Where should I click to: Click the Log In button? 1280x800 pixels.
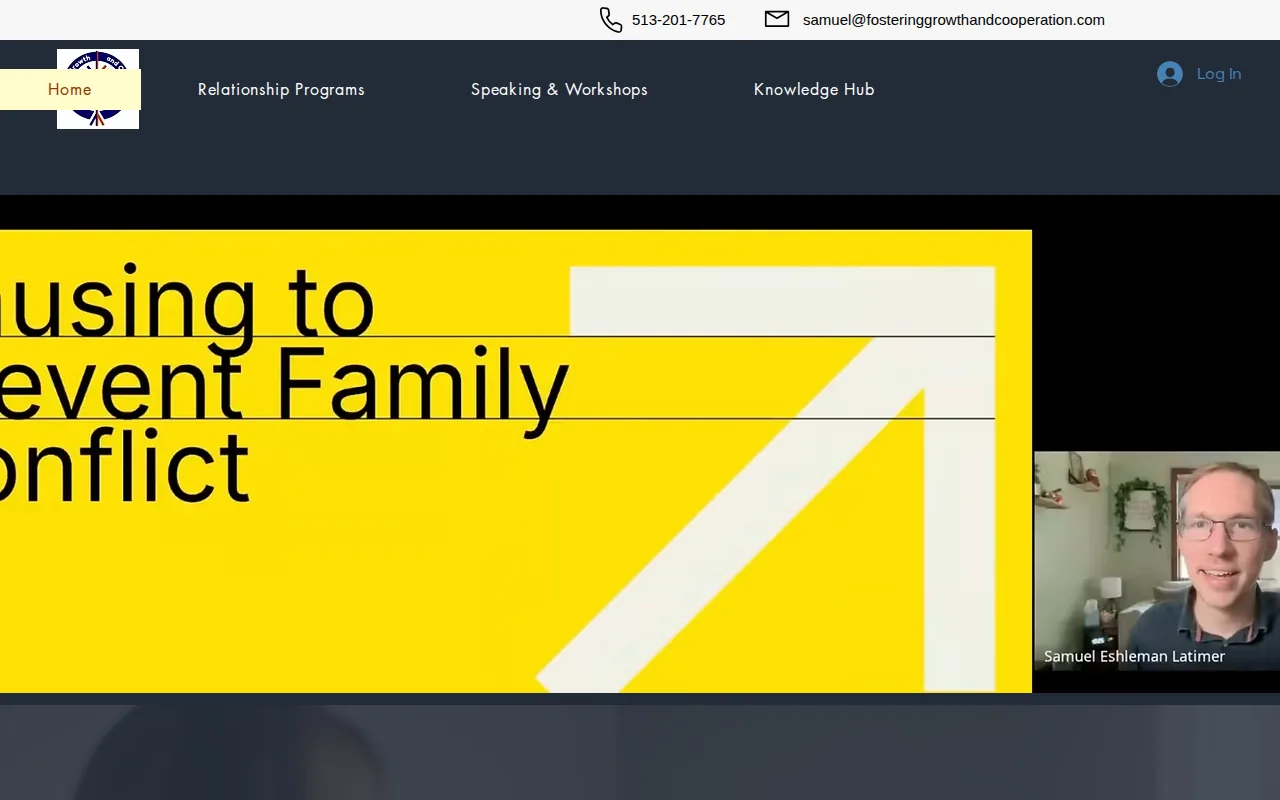click(x=1199, y=74)
